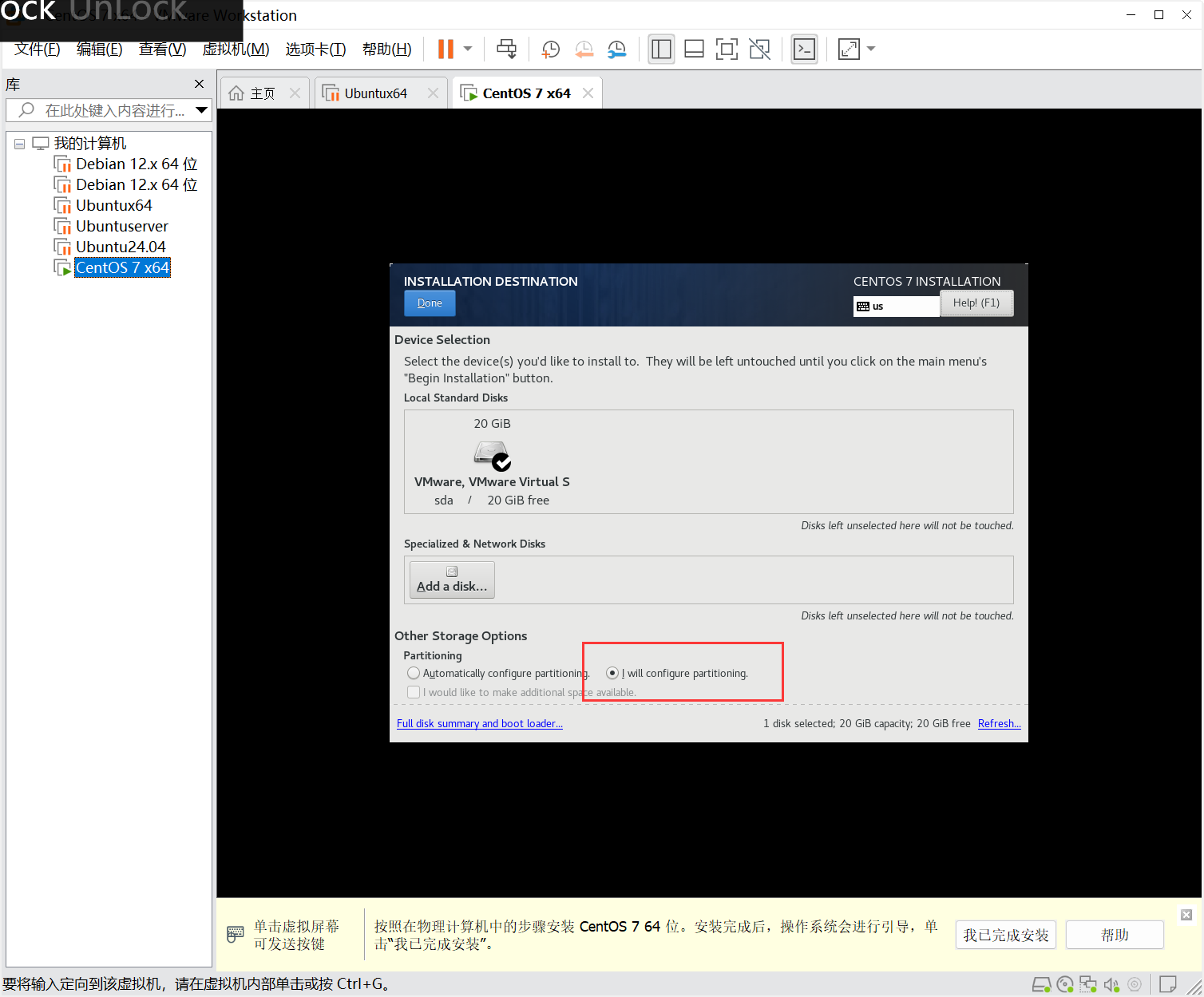Revert to the previous snapshot icon
This screenshot has width=1204, height=997.
(x=584, y=49)
